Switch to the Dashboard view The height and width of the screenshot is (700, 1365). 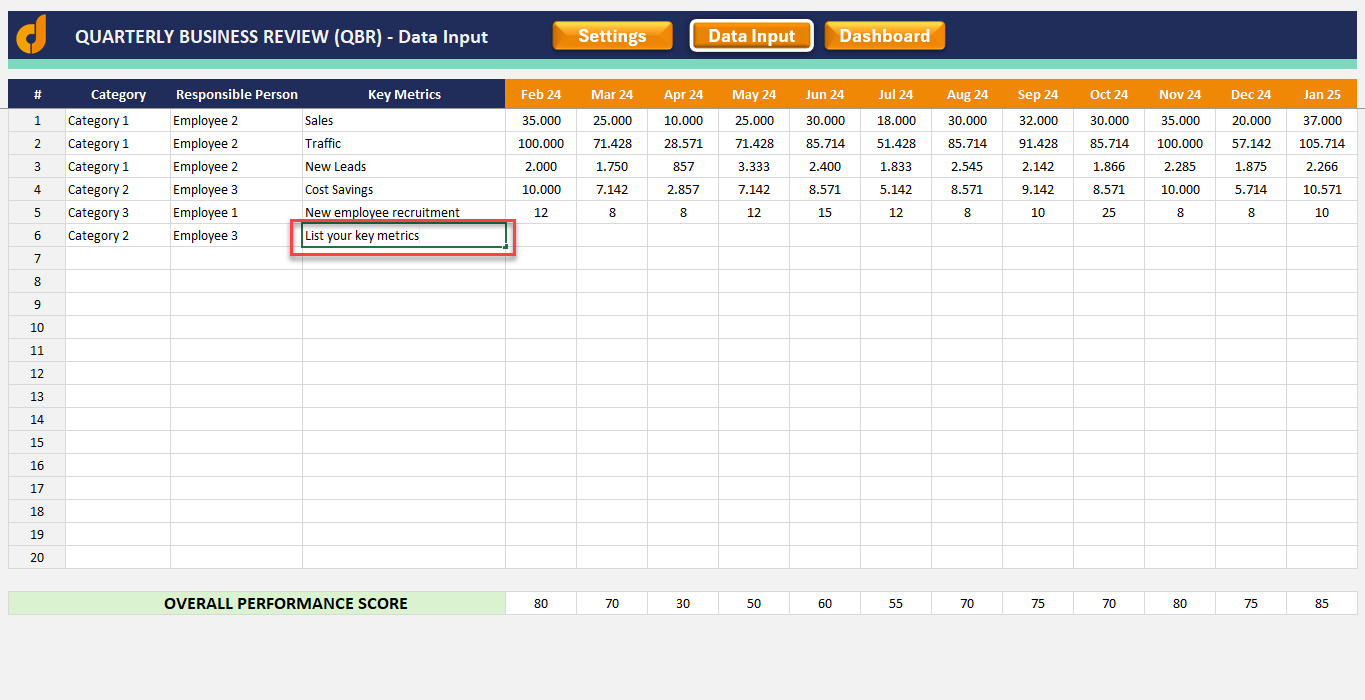pyautogui.click(x=884, y=35)
